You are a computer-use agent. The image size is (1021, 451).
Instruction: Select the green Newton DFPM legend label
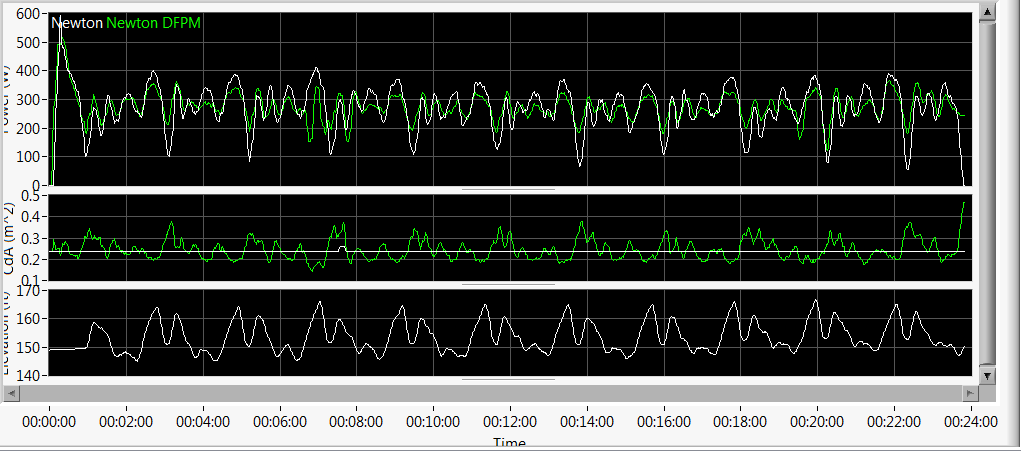tap(154, 22)
